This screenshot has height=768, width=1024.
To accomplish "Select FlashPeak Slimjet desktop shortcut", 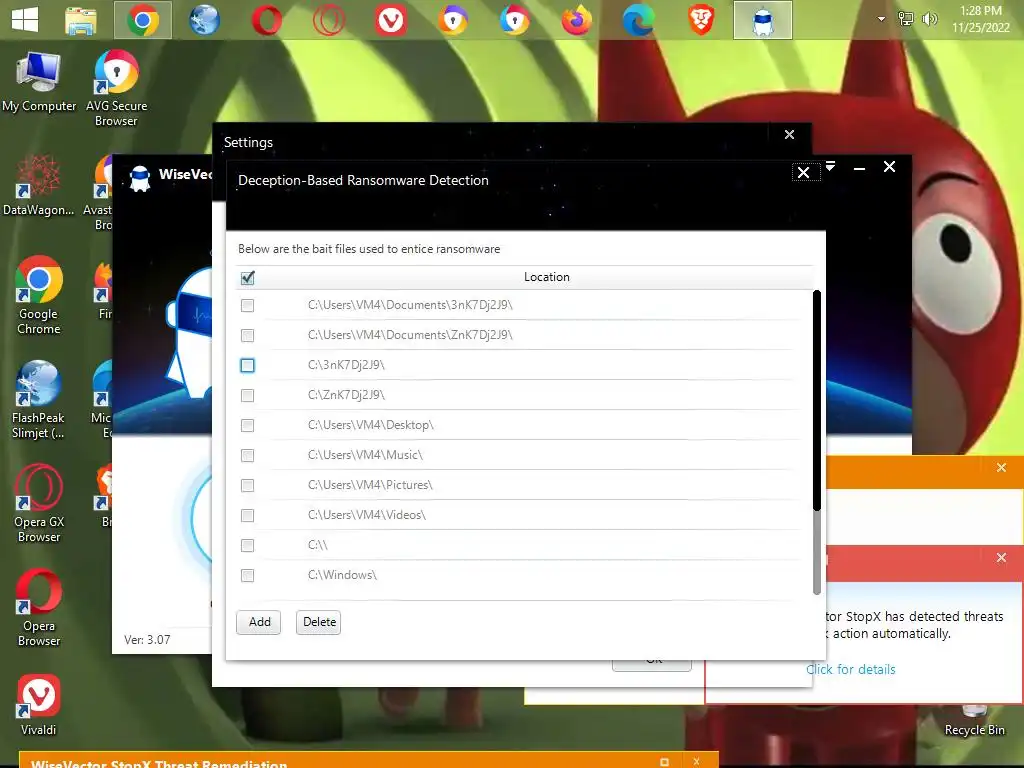I will 39,399.
